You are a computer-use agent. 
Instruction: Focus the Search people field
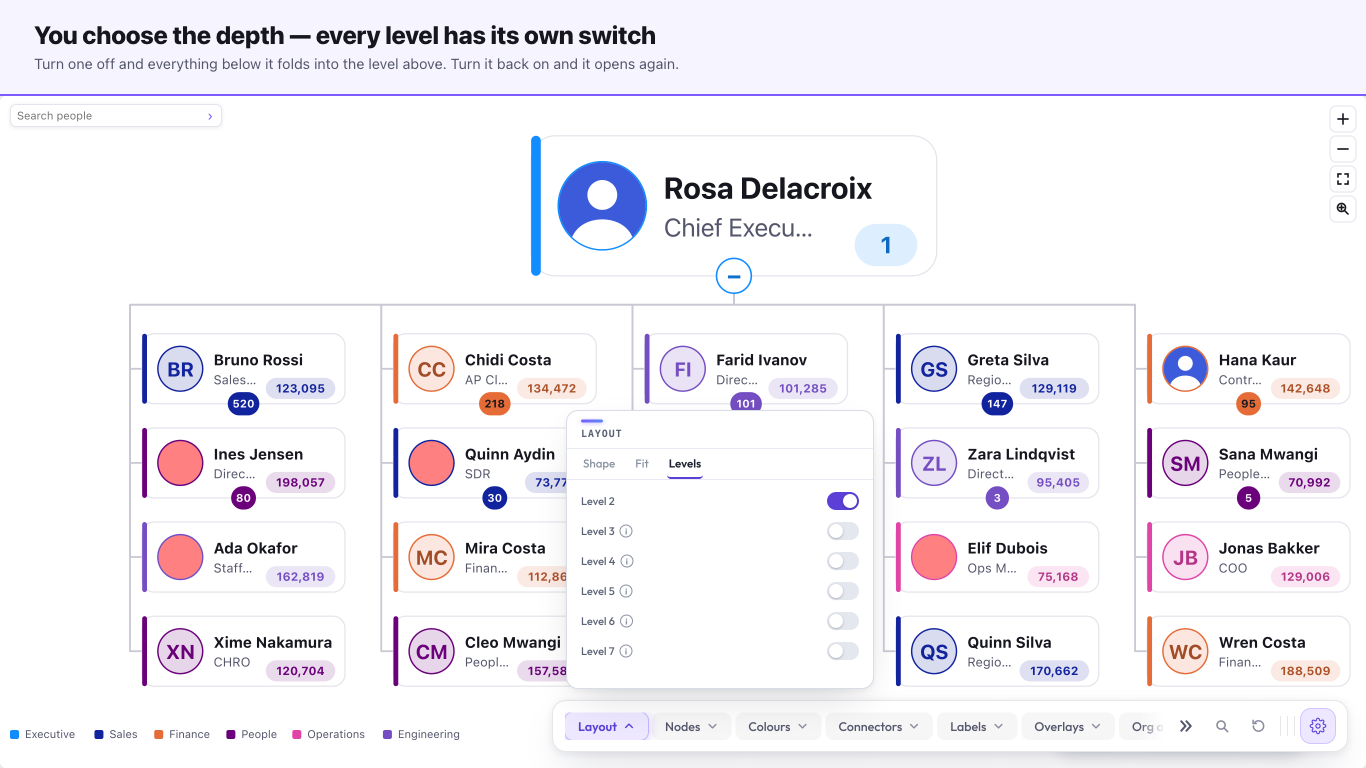tap(116, 116)
